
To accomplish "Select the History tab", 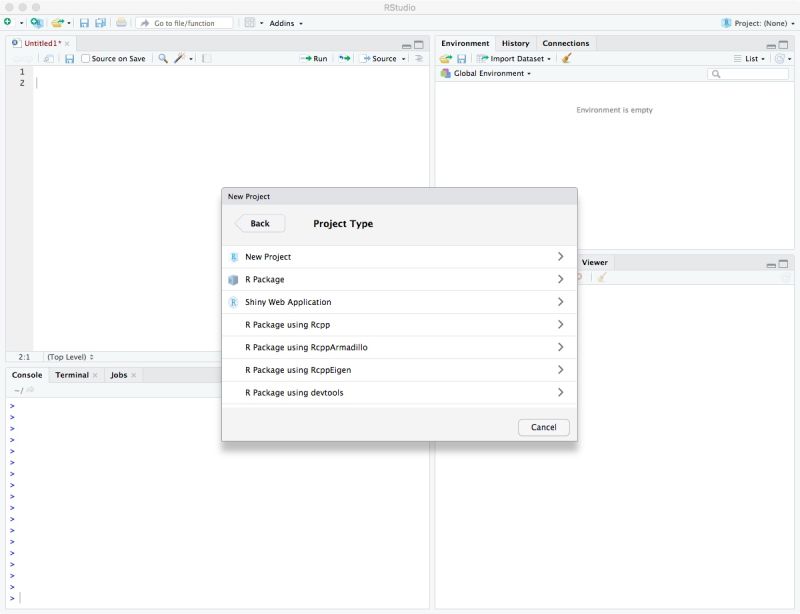I will [x=515, y=43].
